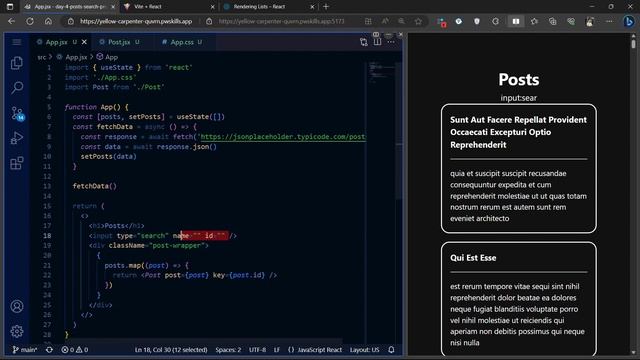Click the Posts heading in preview
Viewport: 640px width, 360px height.
518,79
